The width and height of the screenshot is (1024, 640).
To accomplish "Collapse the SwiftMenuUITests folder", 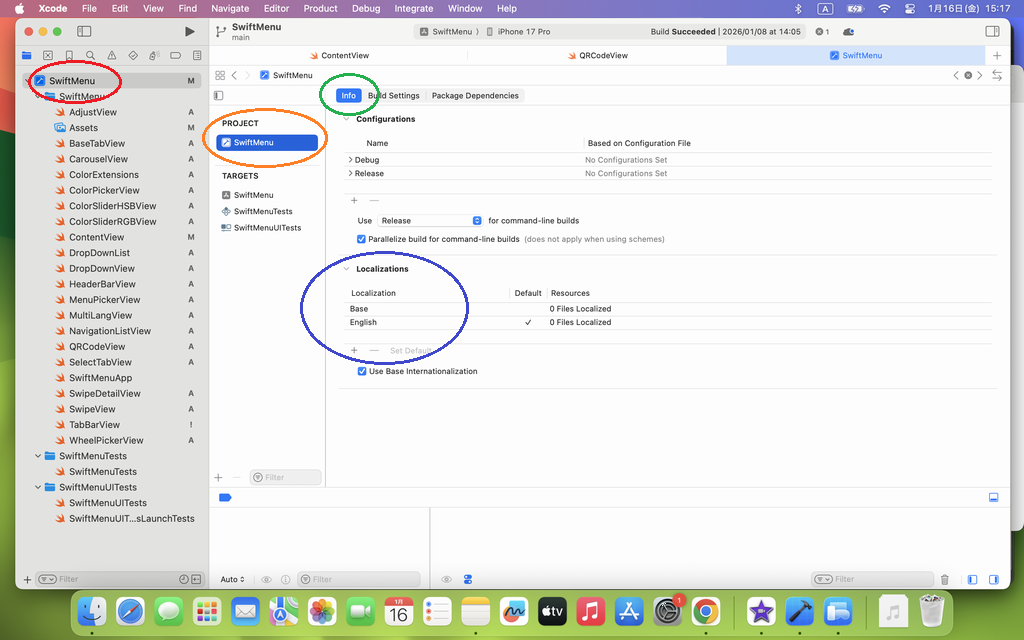I will 38,488.
